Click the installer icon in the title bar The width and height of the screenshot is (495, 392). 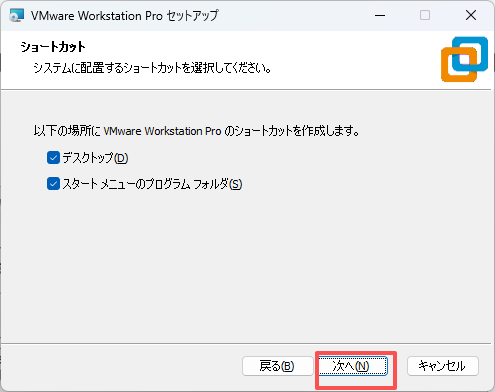coord(17,15)
